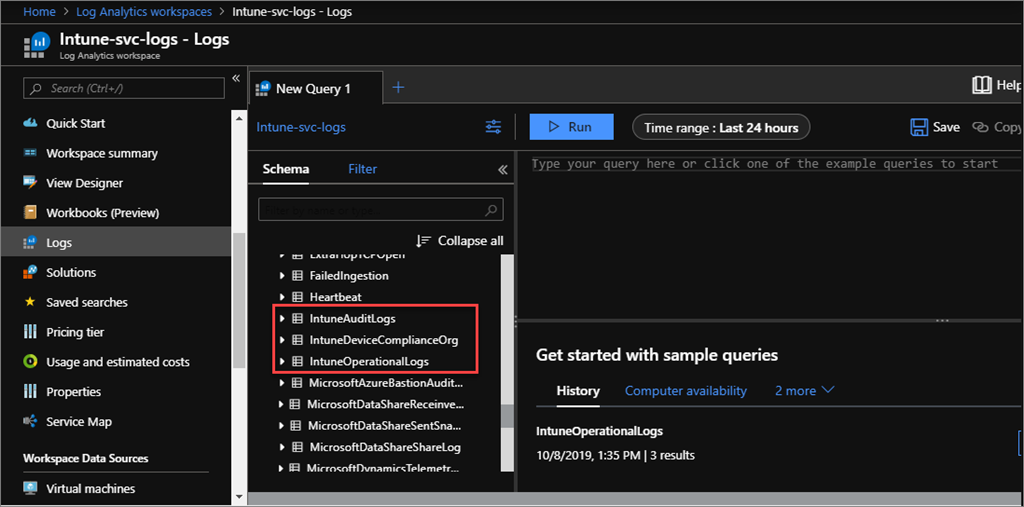Click the Heartbeat table icon
This screenshot has width=1024, height=507.
tap(297, 297)
